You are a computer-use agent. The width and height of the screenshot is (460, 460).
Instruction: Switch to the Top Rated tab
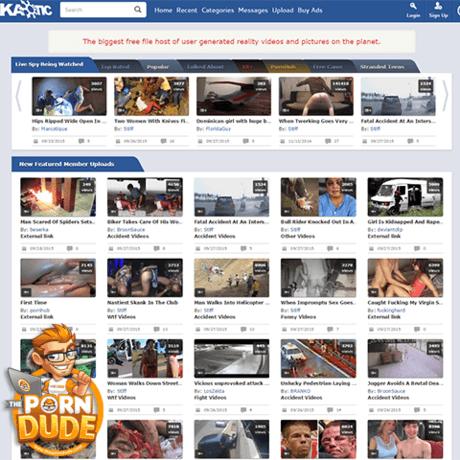click(x=115, y=67)
